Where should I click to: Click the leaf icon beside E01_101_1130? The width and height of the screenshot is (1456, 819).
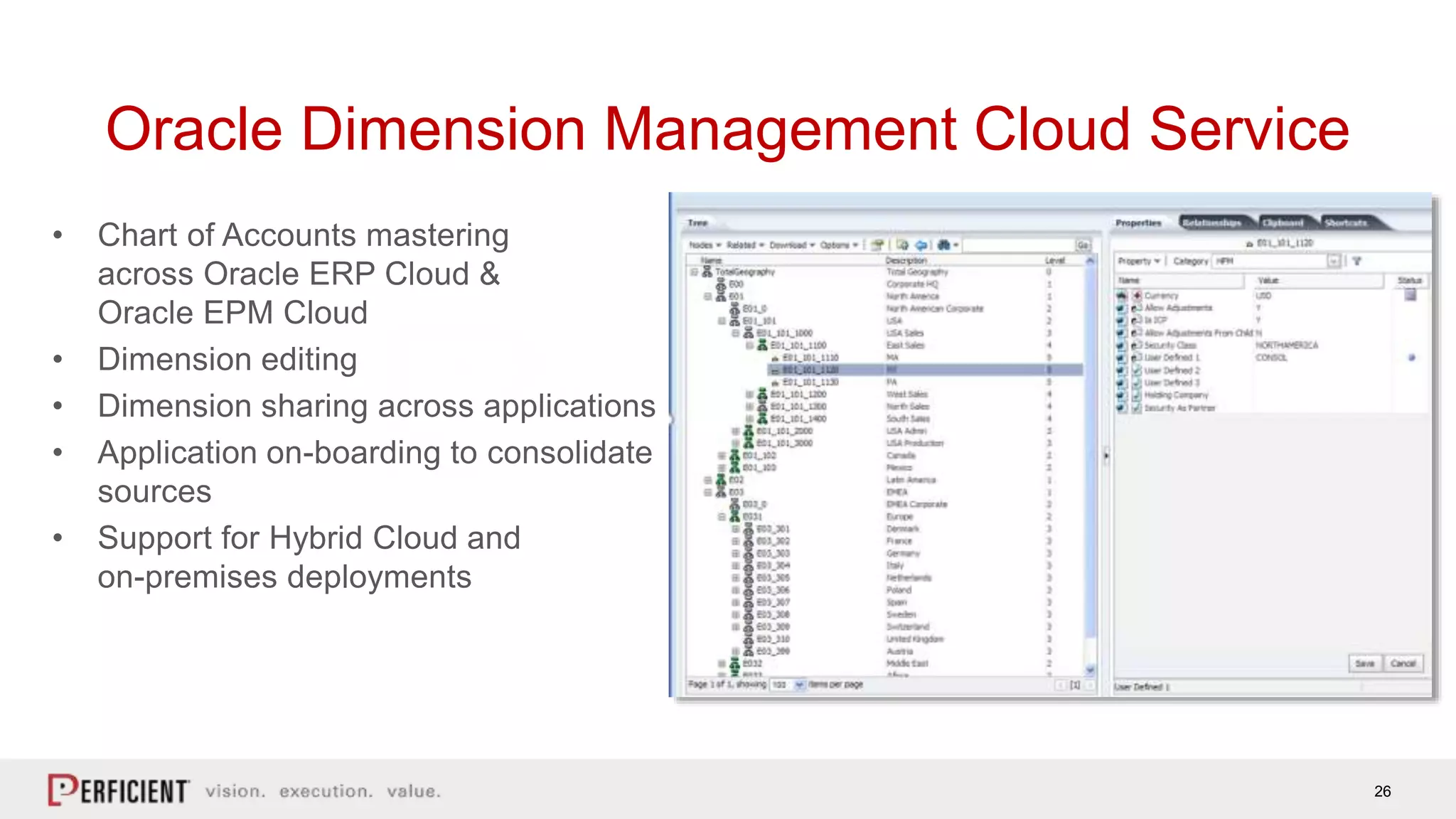pos(775,382)
